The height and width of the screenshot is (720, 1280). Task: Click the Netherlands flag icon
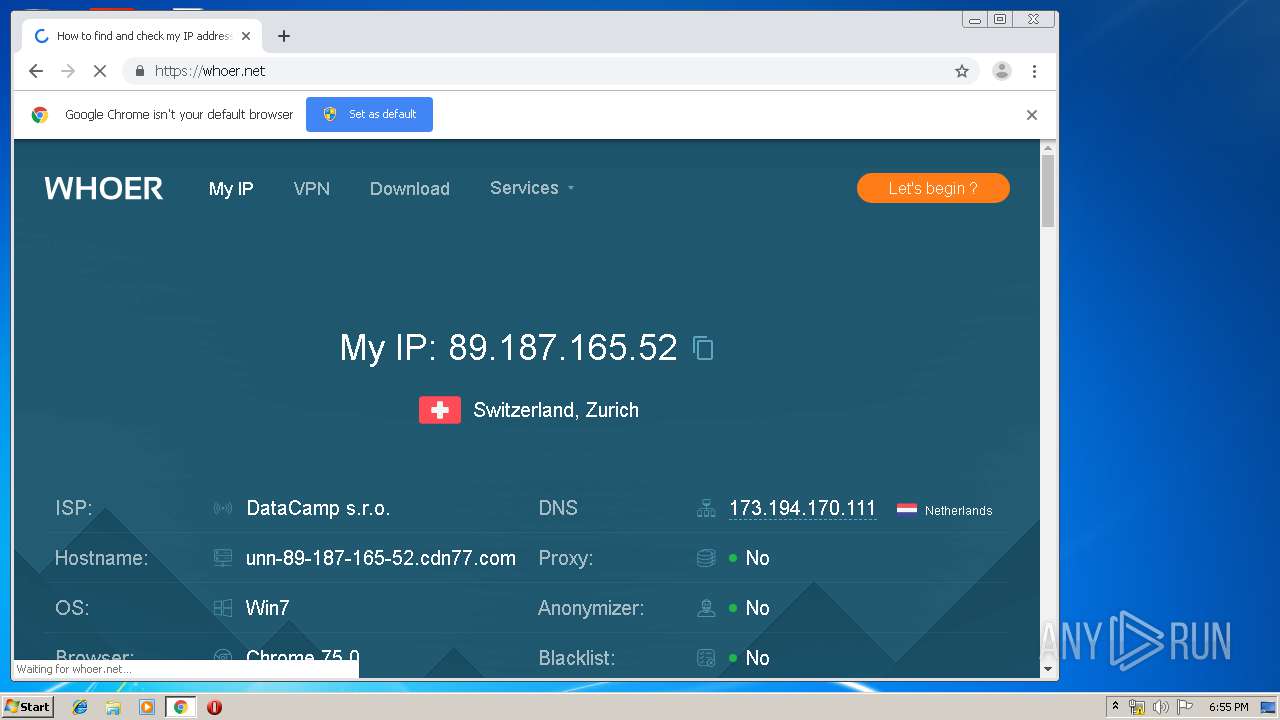point(907,509)
